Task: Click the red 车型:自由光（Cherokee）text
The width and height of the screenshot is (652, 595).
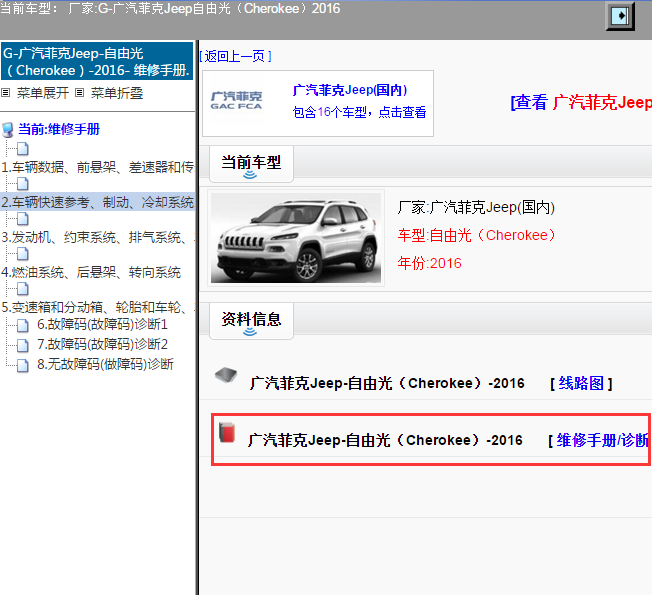Action: (476, 235)
